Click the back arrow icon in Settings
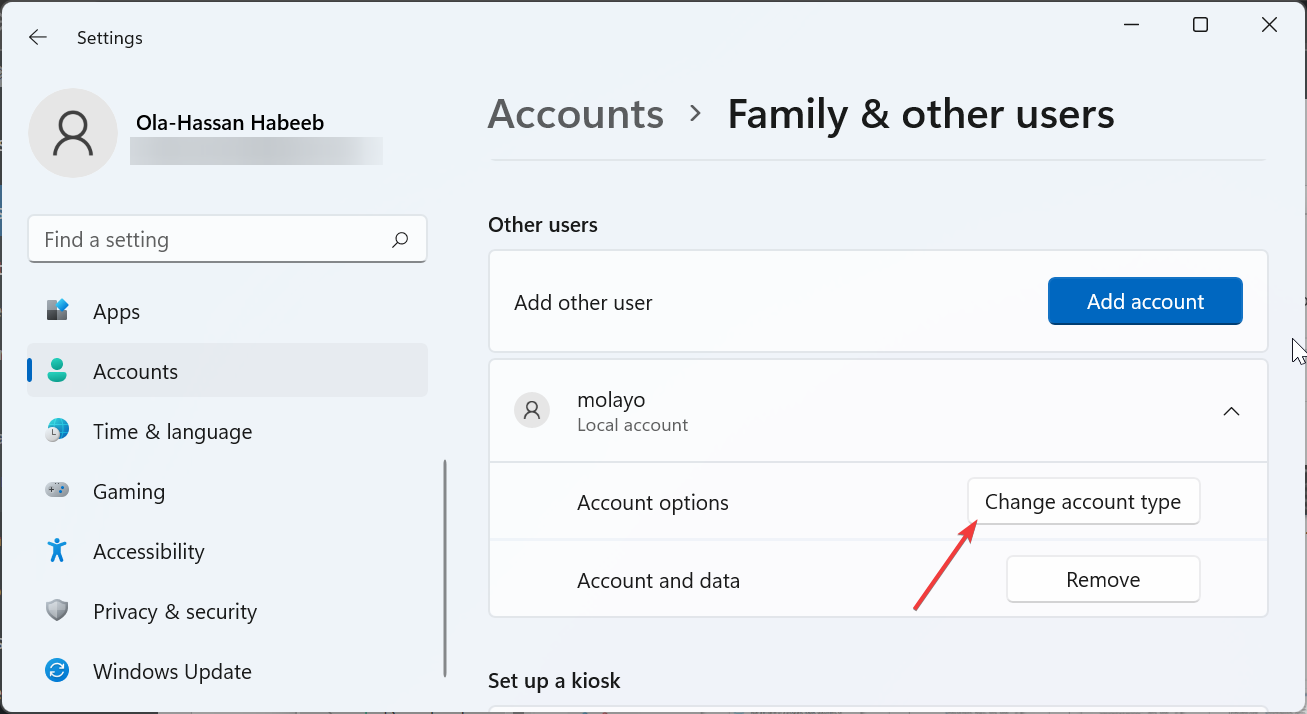 point(38,38)
